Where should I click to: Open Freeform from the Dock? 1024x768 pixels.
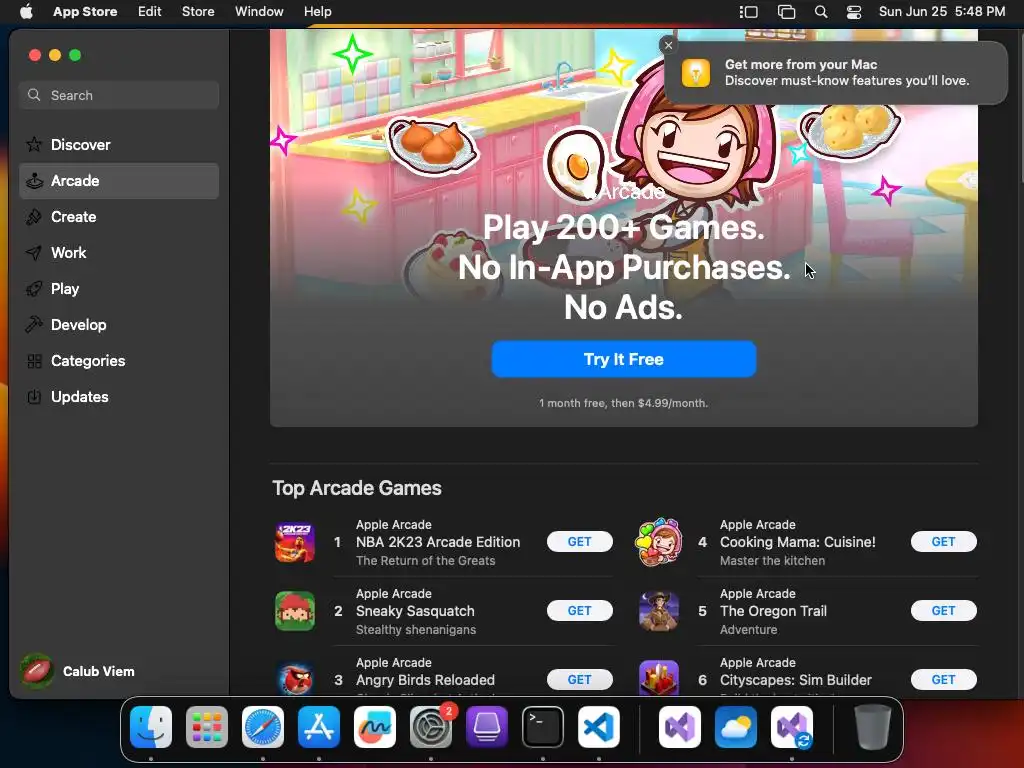tap(375, 727)
